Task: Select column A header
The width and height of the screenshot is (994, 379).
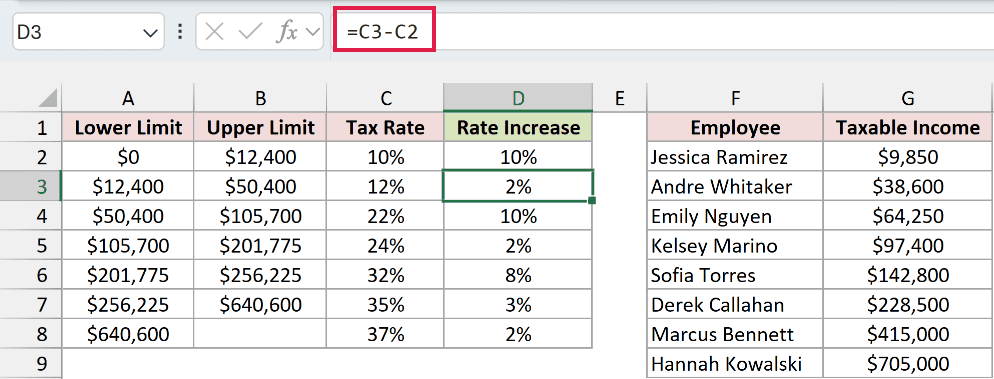Action: click(x=128, y=98)
